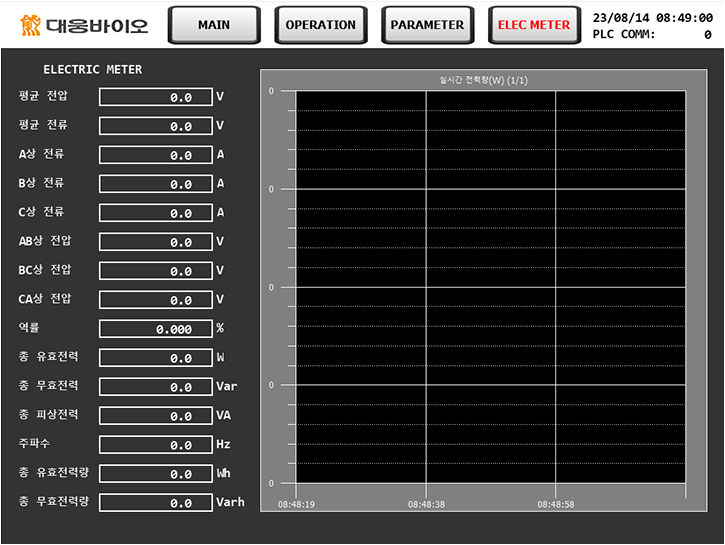Select the 주파수 frequency field
This screenshot has height=545, width=725.
coord(156,445)
